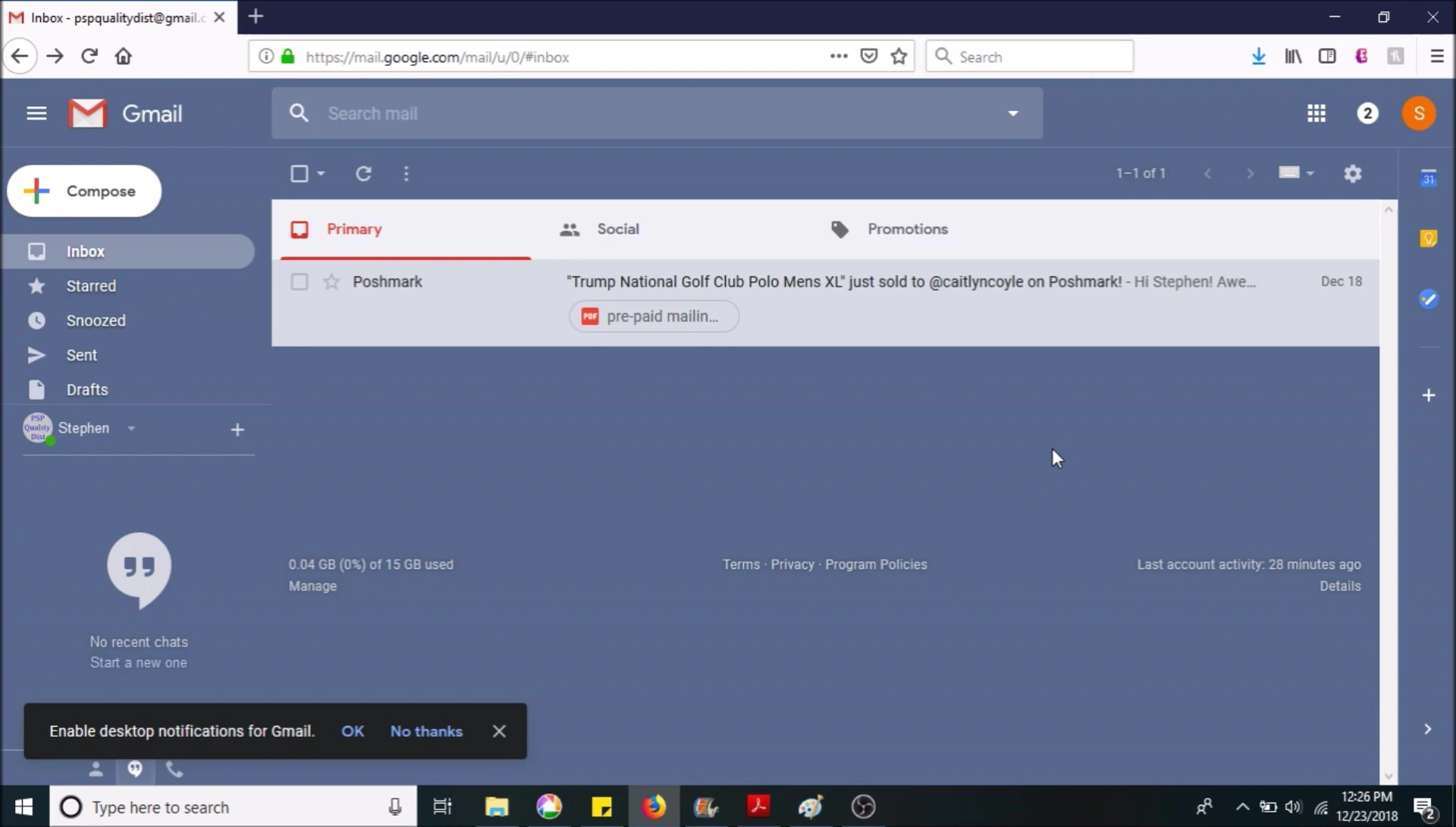
Task: Expand the Stephen status dropdown
Action: tap(131, 429)
